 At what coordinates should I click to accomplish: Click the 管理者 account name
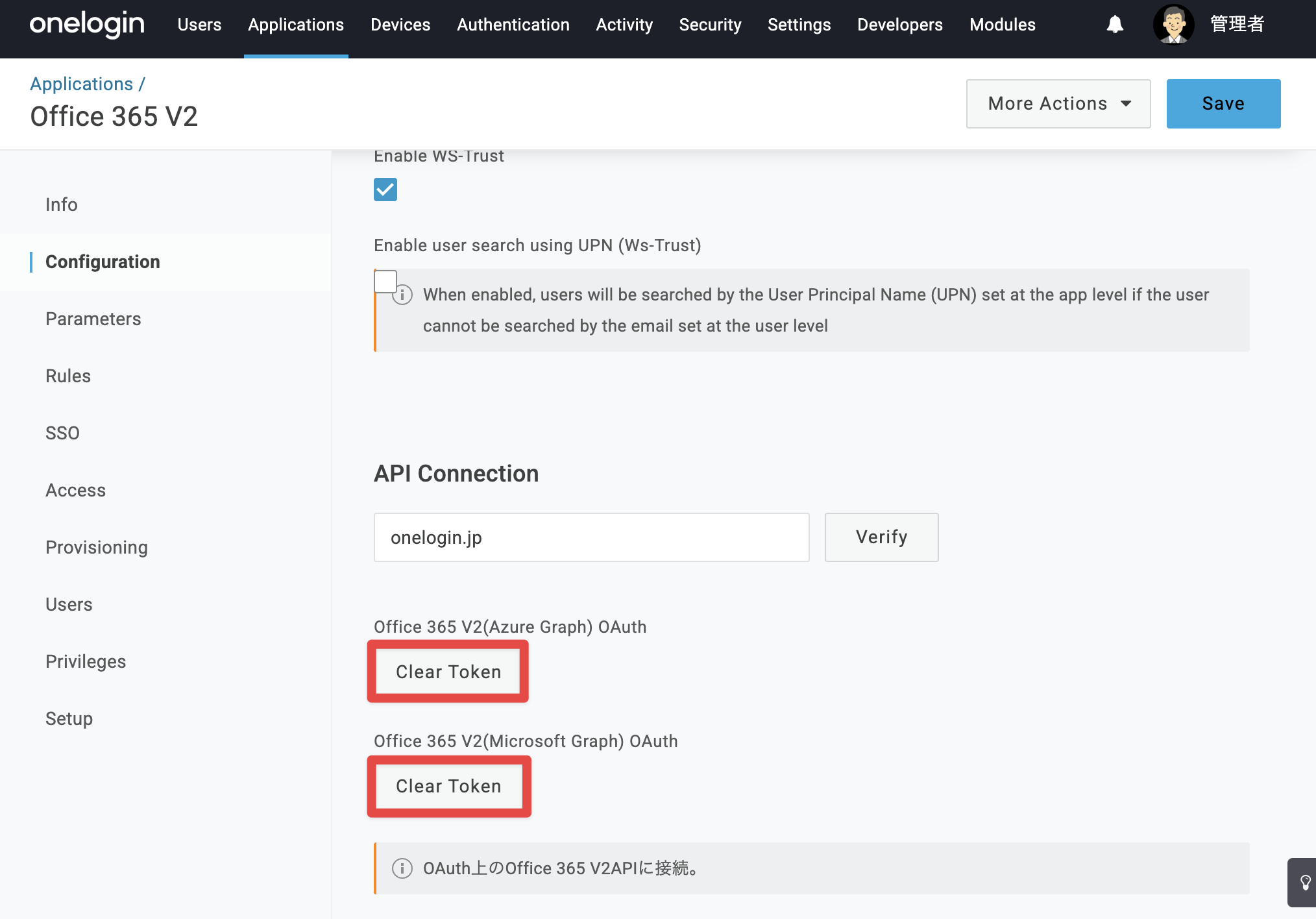point(1237,25)
